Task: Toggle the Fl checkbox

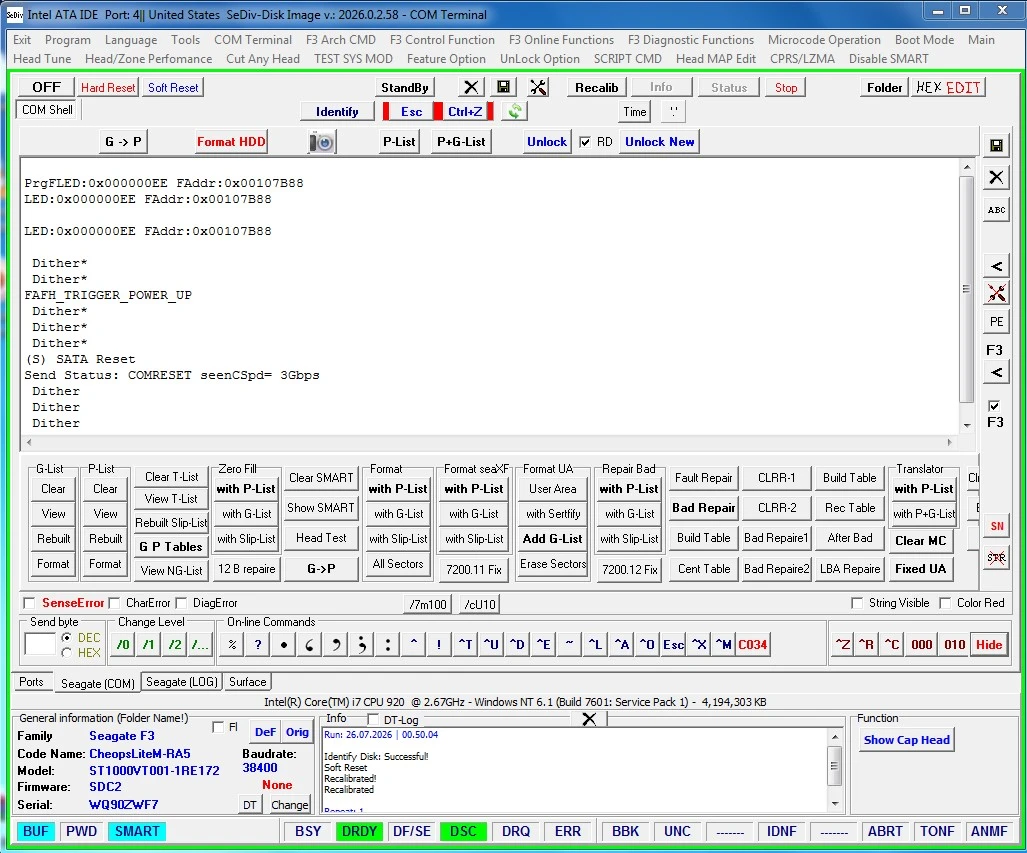Action: click(218, 727)
